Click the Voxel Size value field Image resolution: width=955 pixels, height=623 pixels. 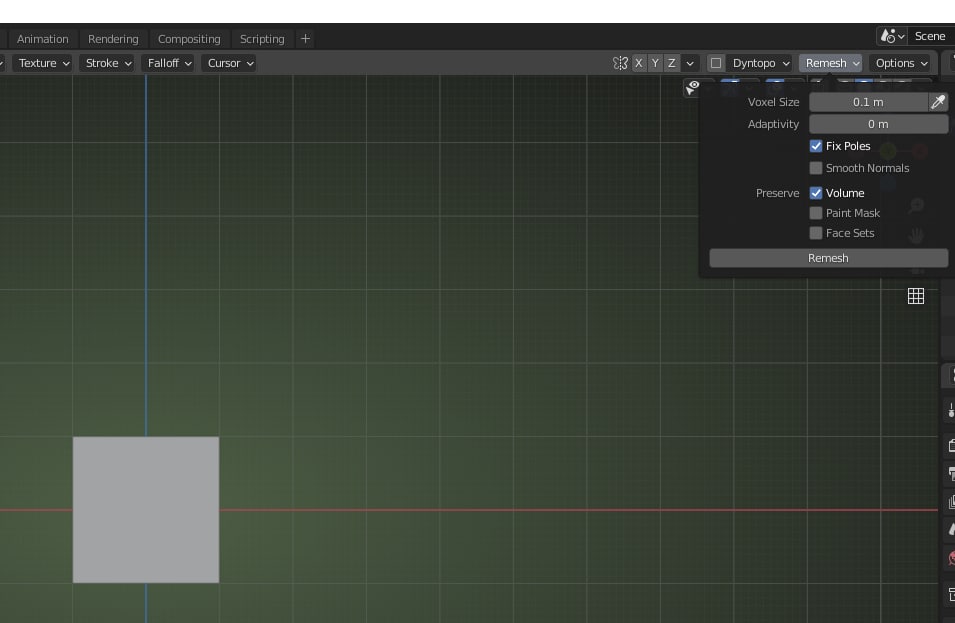pyautogui.click(x=868, y=102)
